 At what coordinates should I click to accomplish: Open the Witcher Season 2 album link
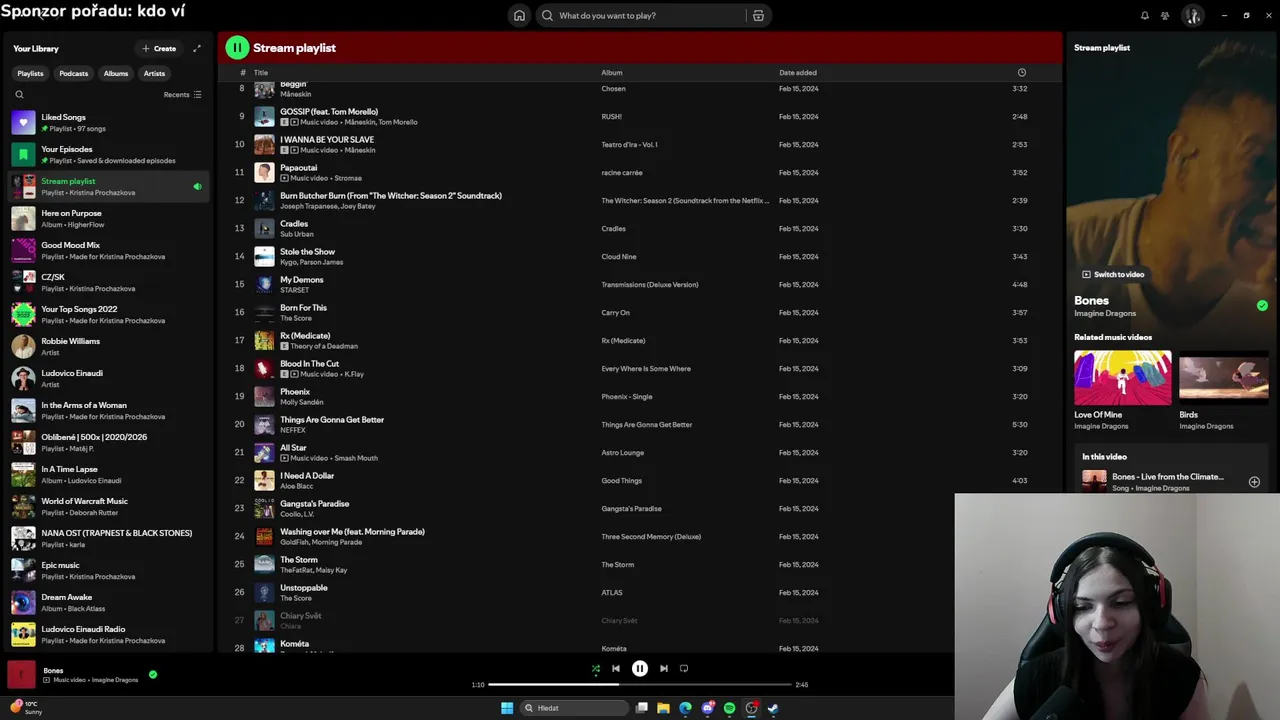coord(685,200)
